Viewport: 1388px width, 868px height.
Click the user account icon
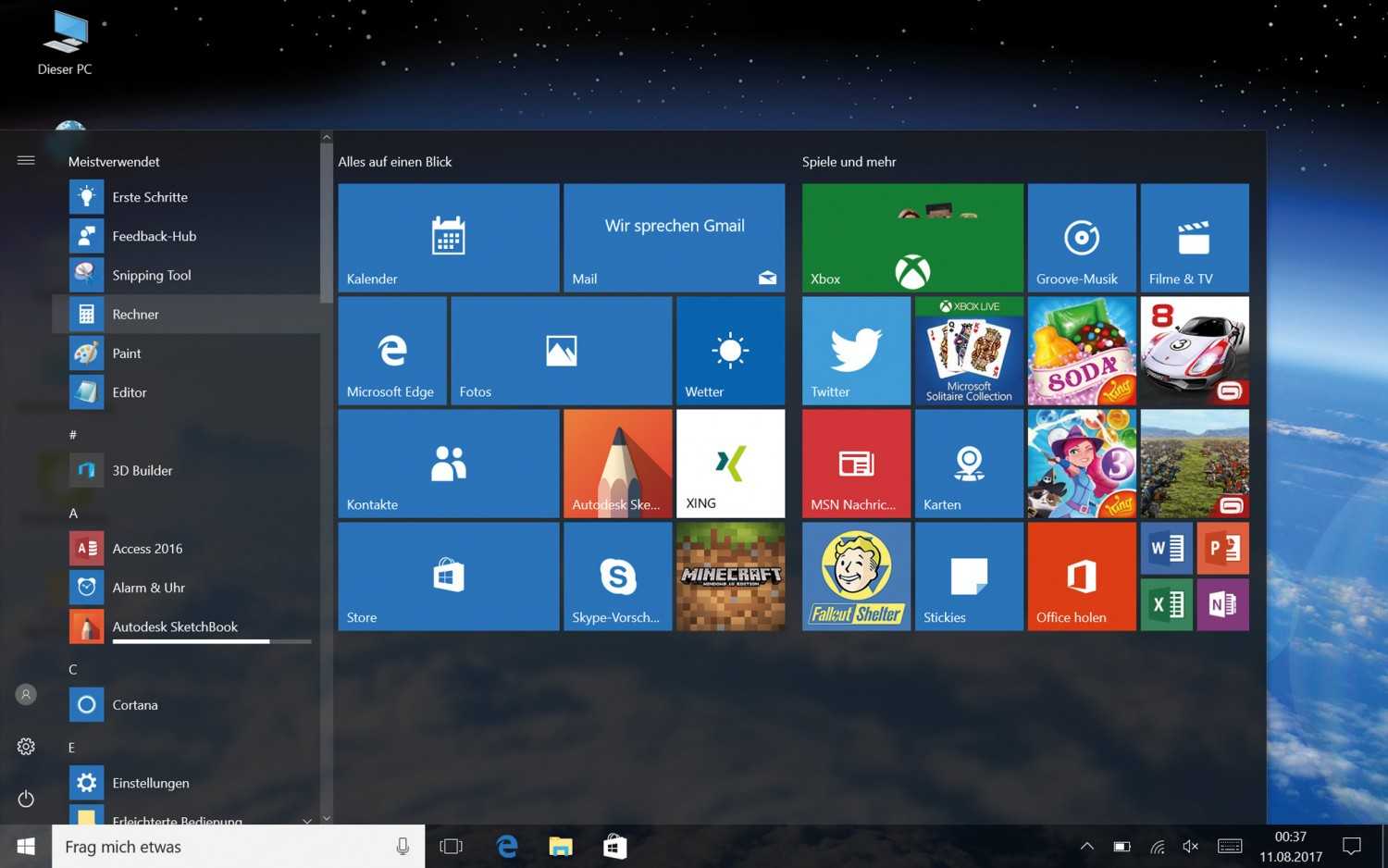click(26, 694)
